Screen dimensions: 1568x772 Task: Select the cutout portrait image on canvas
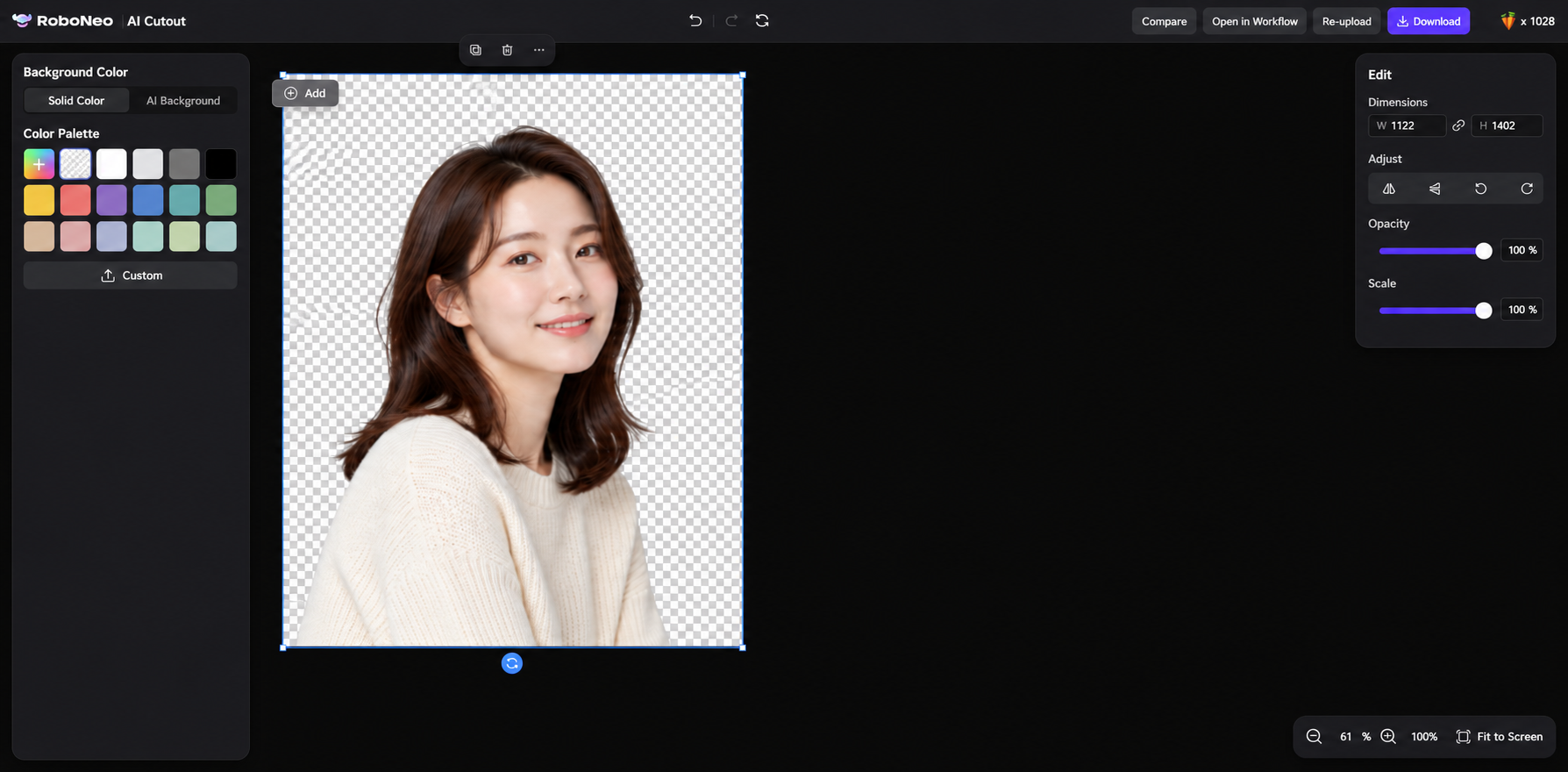(x=512, y=361)
